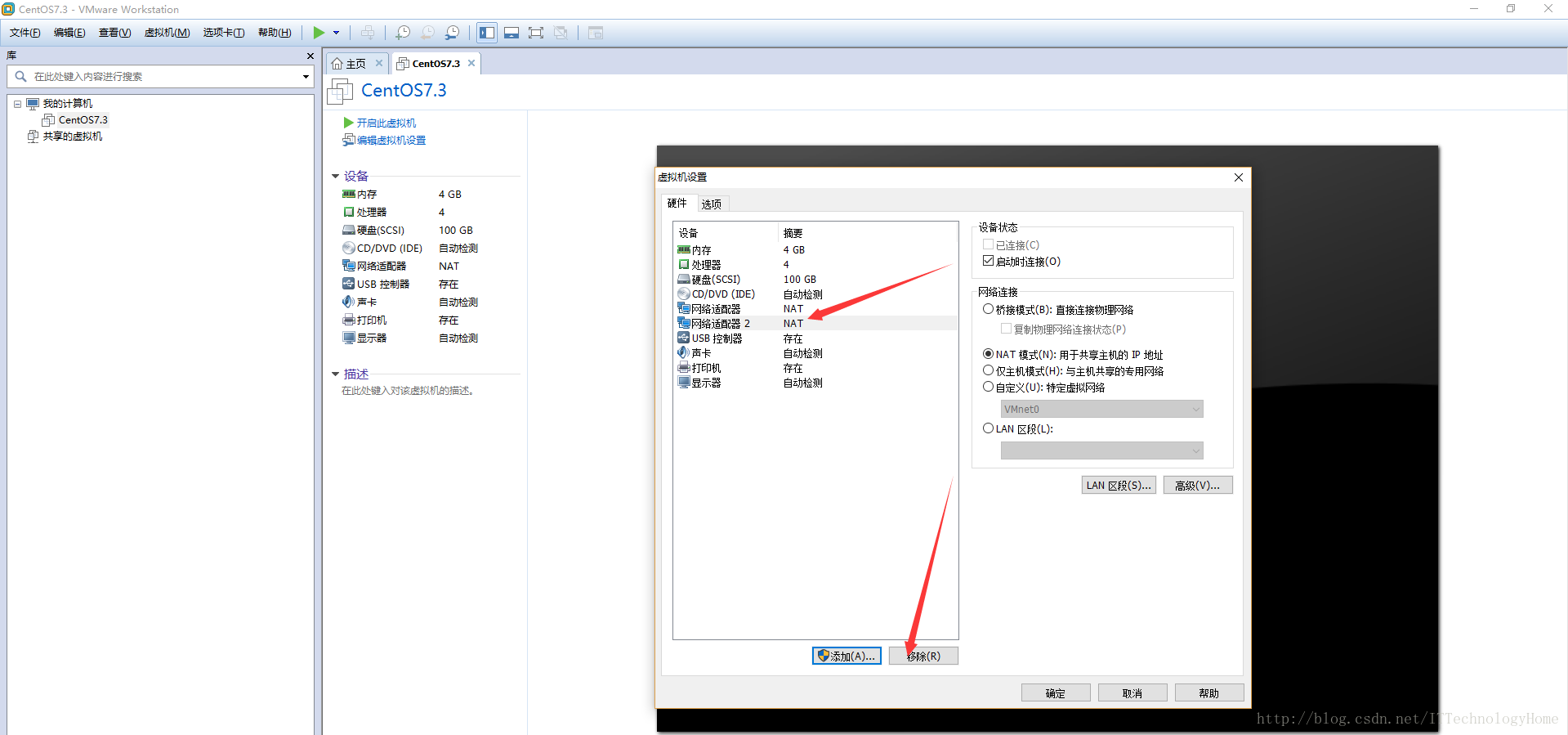
Task: Open the 文件(F) menu
Action: (25, 33)
